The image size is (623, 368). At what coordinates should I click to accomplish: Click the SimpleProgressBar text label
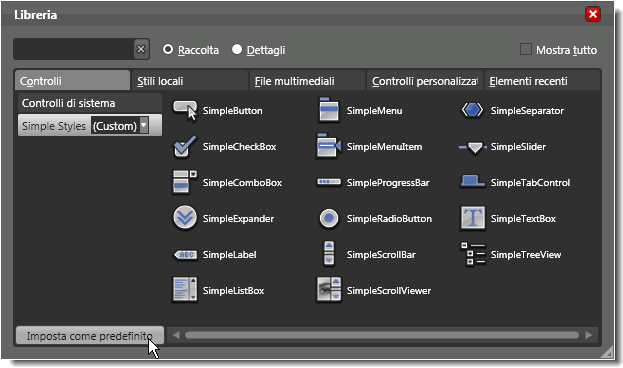click(388, 183)
